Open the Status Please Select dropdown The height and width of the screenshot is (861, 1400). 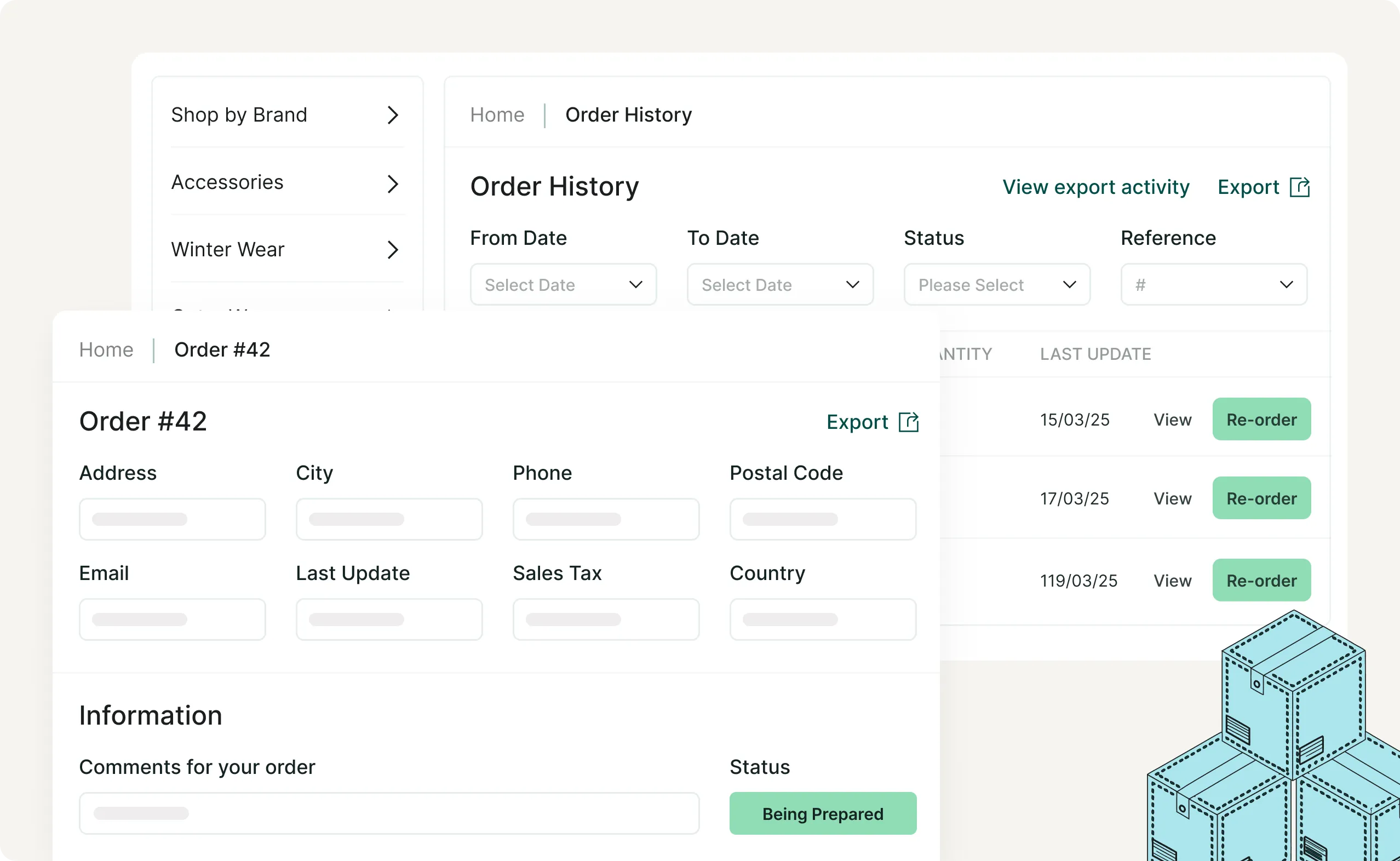(x=996, y=284)
